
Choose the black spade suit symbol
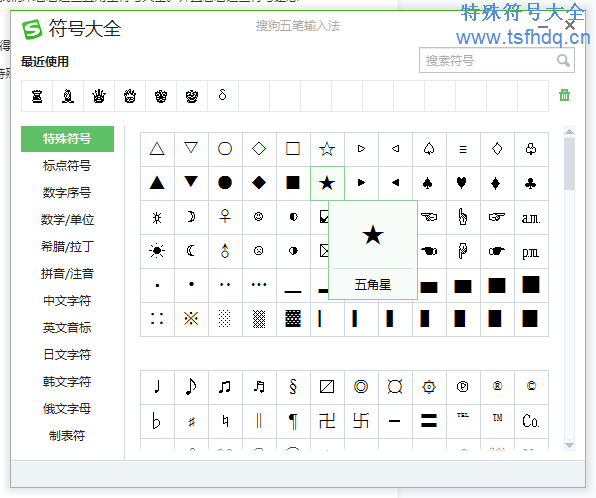point(429,183)
